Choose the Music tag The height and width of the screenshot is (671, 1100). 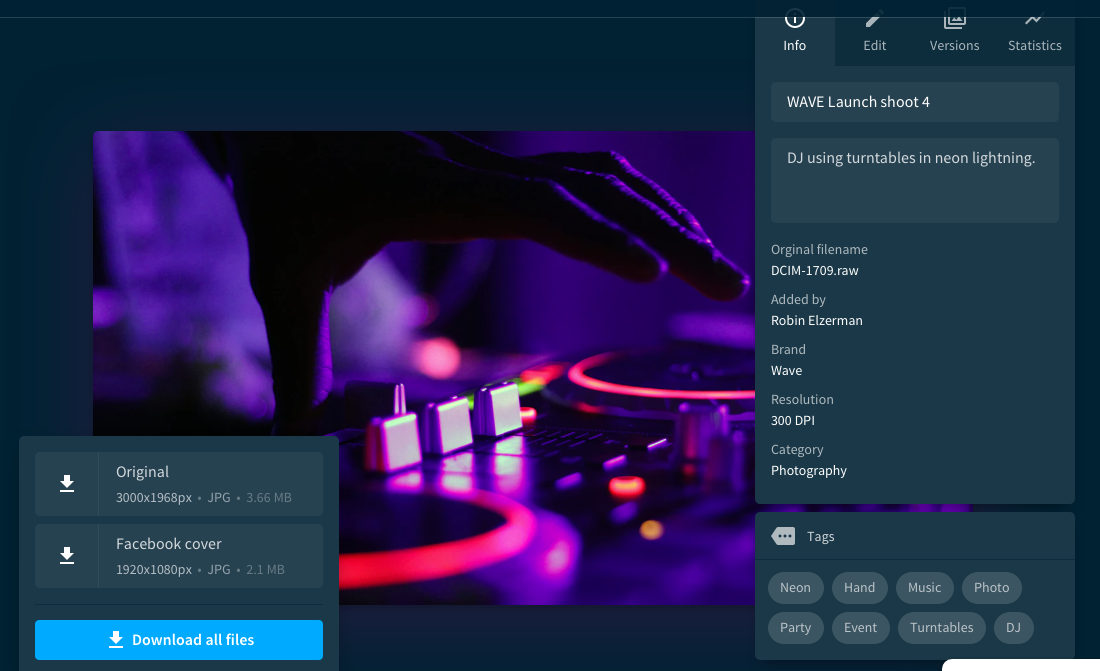coord(924,588)
